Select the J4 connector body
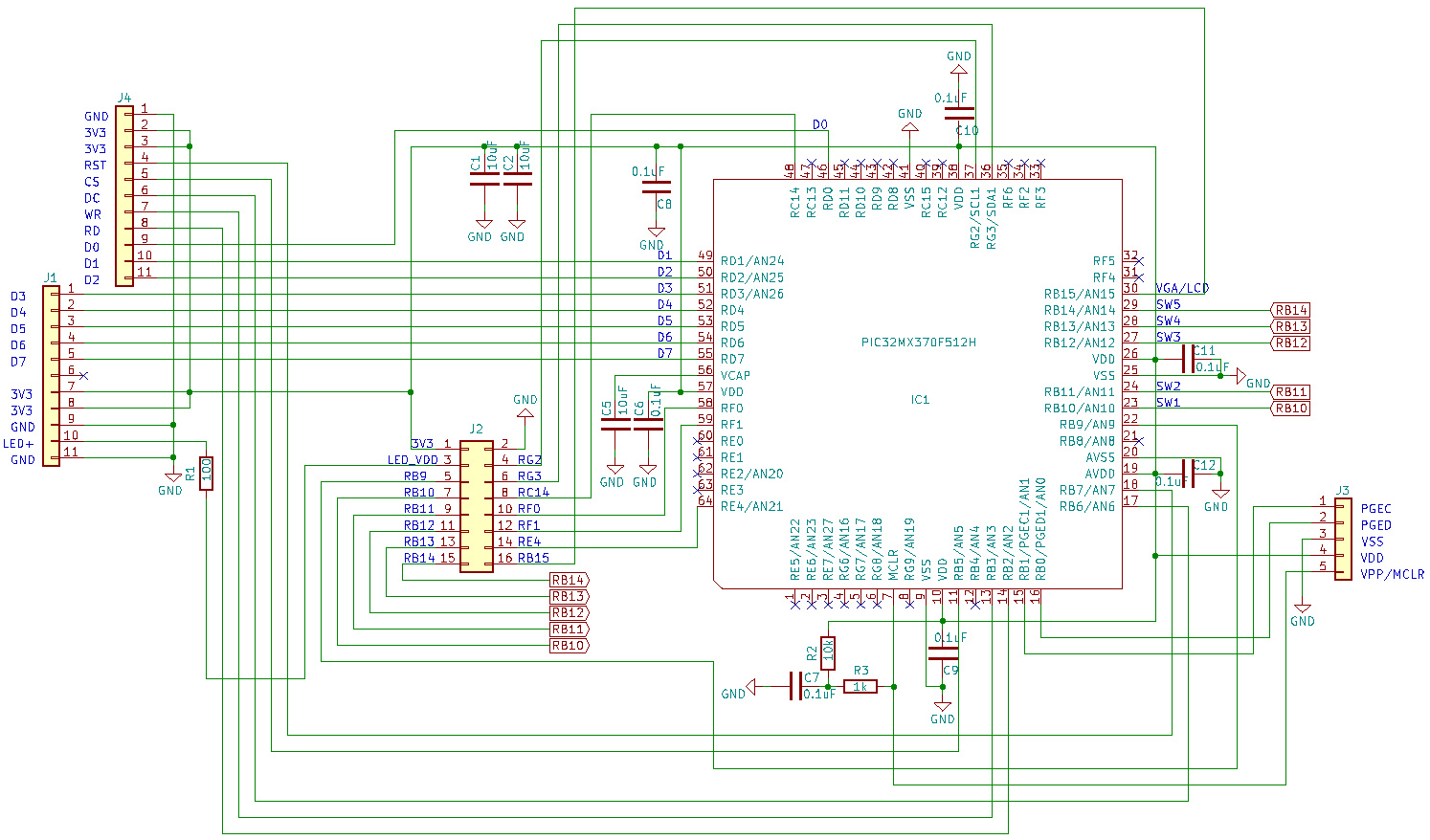 point(124,196)
